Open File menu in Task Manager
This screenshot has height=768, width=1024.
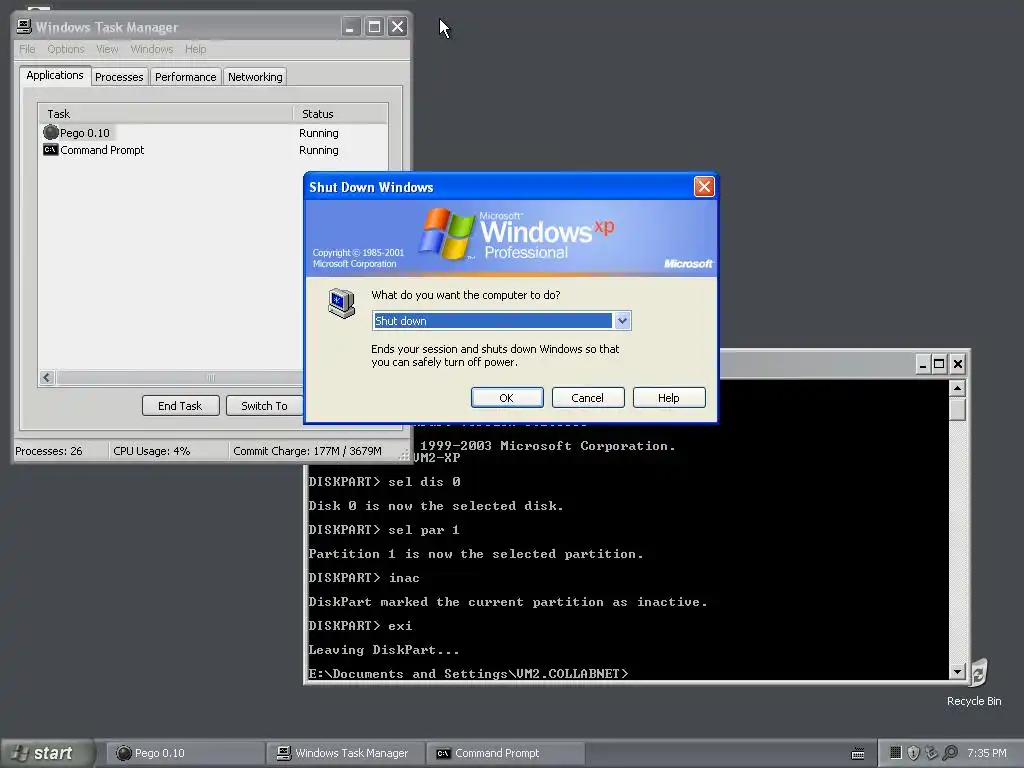pos(27,49)
